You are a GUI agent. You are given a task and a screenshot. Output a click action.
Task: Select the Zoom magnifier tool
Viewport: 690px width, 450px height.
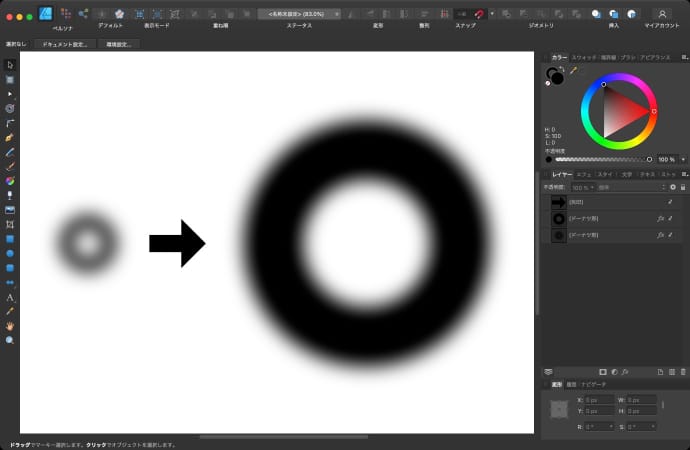[10, 340]
